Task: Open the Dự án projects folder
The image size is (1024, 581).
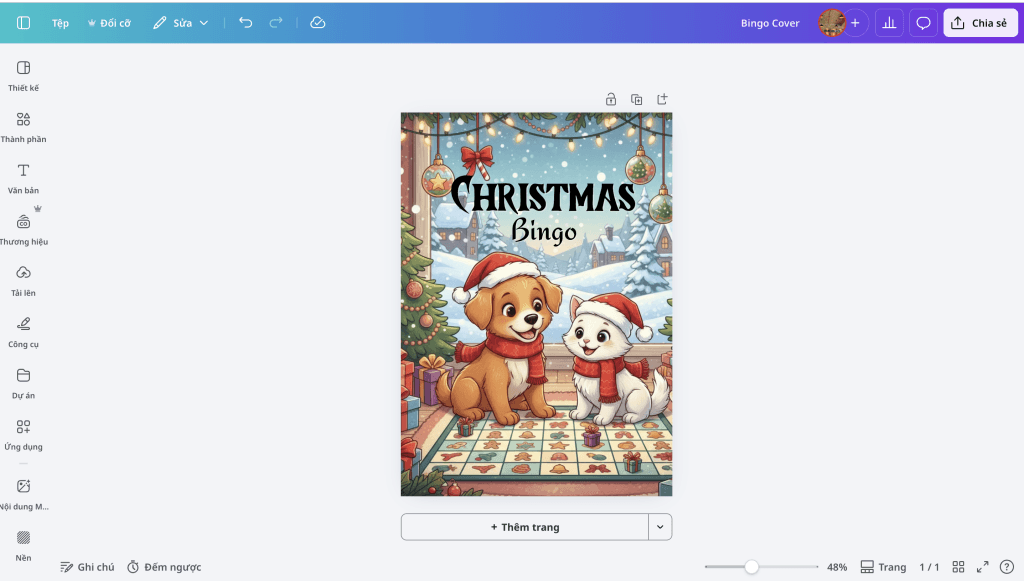Action: 23,382
